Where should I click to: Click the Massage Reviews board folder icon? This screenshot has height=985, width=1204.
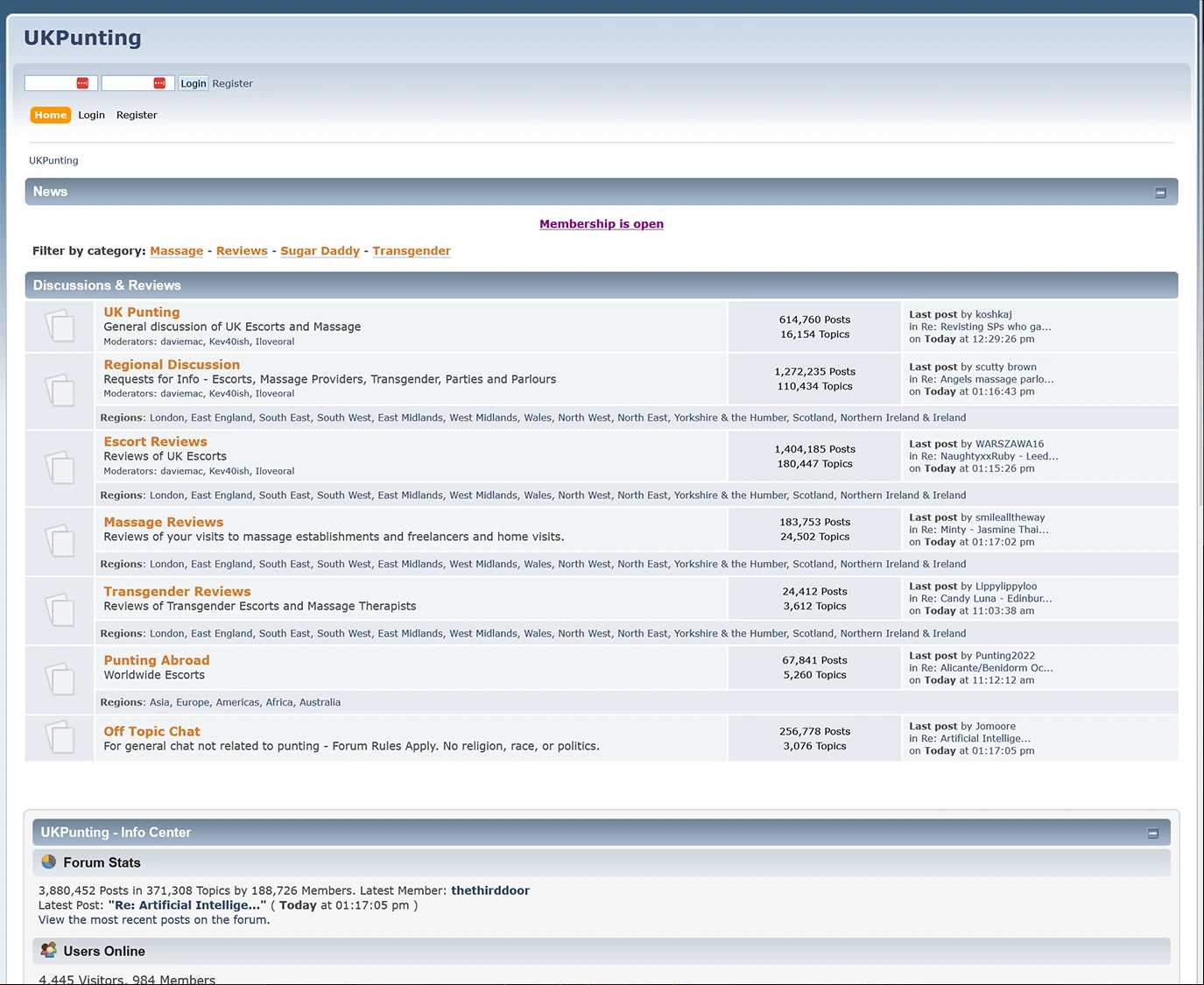(60, 540)
